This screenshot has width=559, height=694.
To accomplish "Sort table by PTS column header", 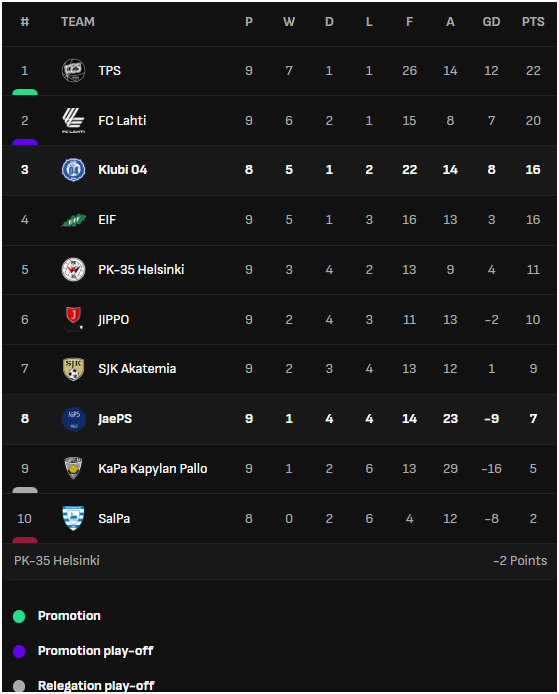I will click(x=533, y=22).
